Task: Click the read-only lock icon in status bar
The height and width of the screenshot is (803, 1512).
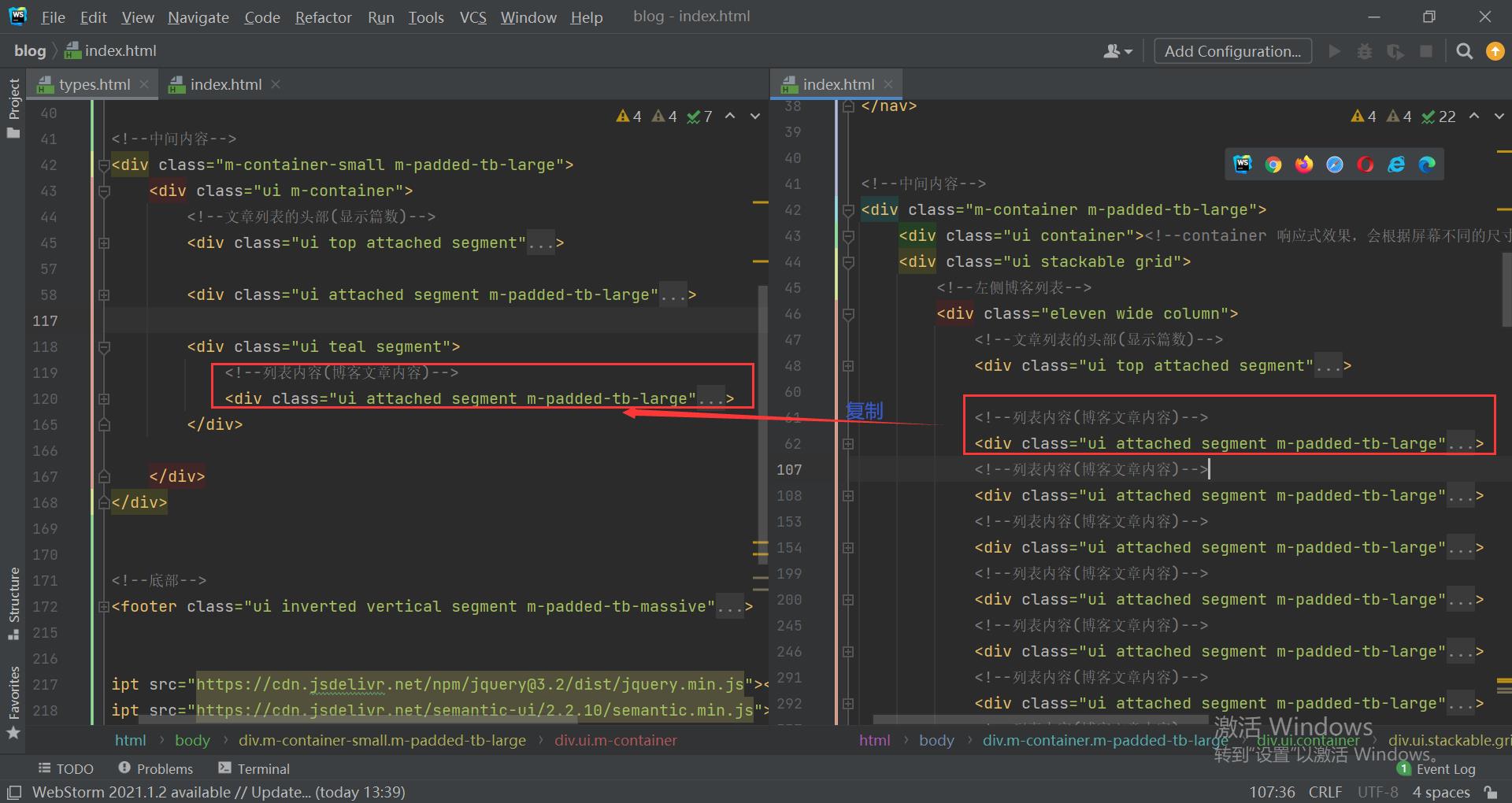Action: point(1490,792)
